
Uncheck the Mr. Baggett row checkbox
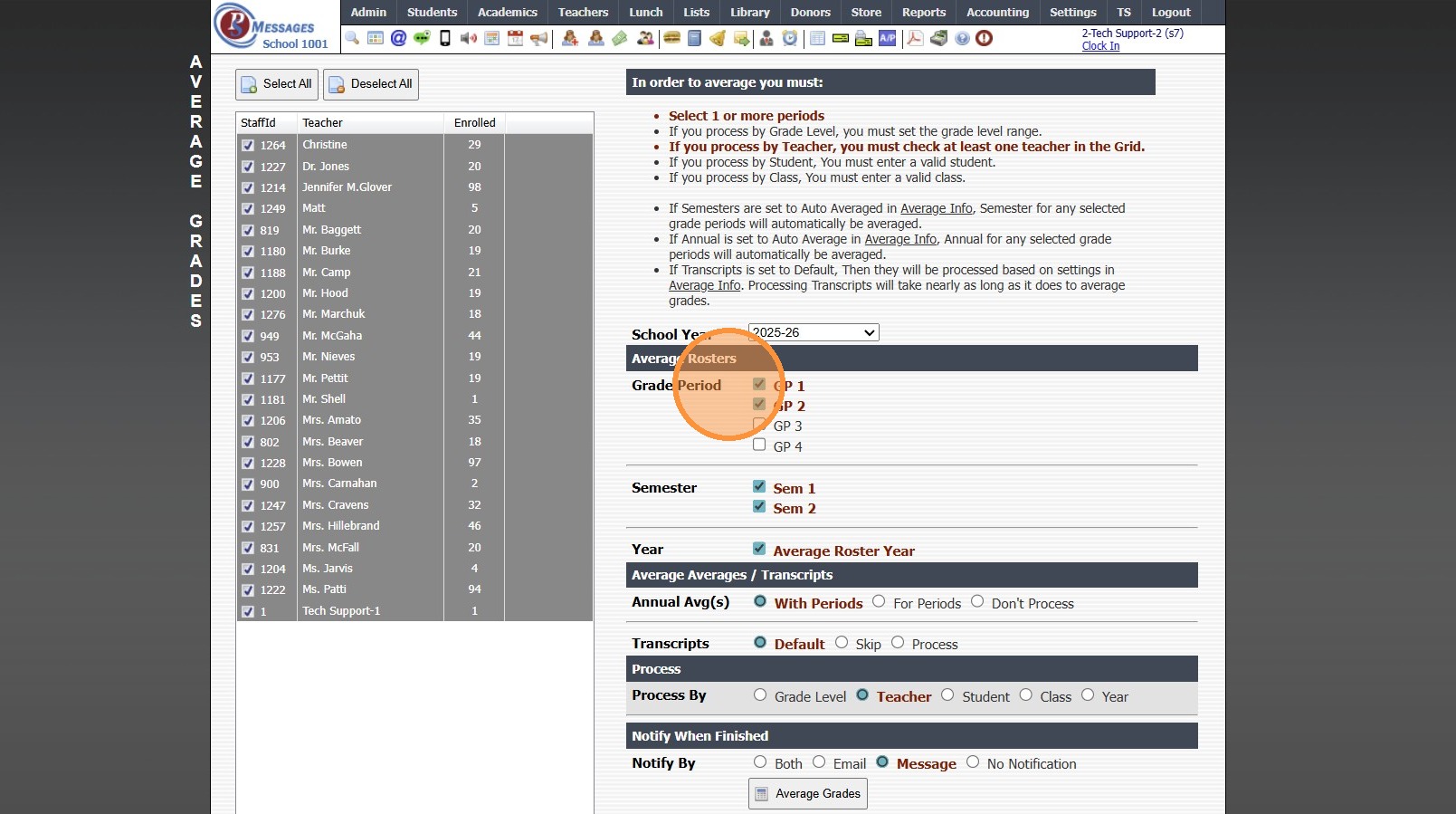pos(248,230)
